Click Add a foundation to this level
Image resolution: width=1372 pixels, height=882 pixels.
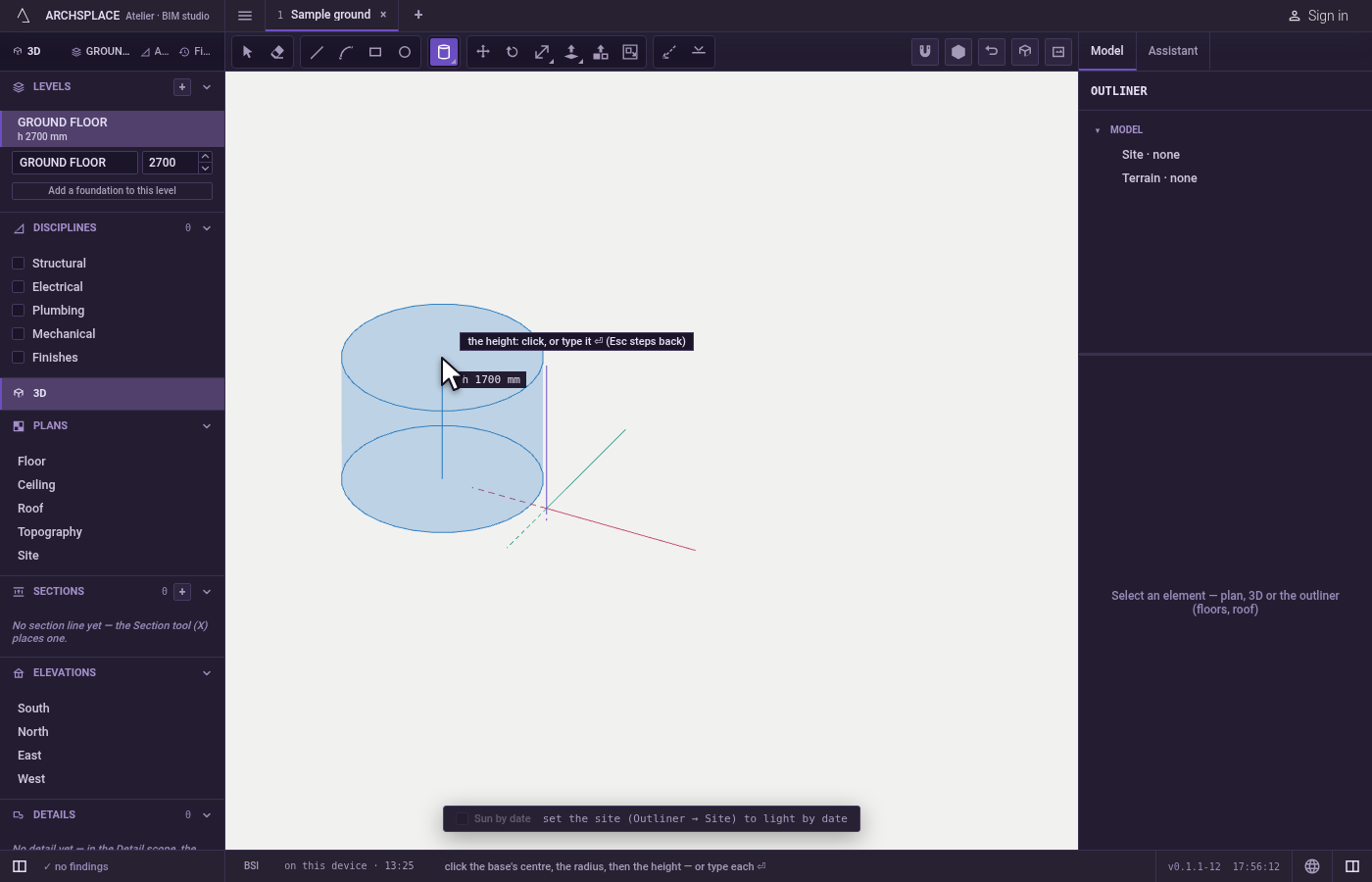(x=112, y=191)
